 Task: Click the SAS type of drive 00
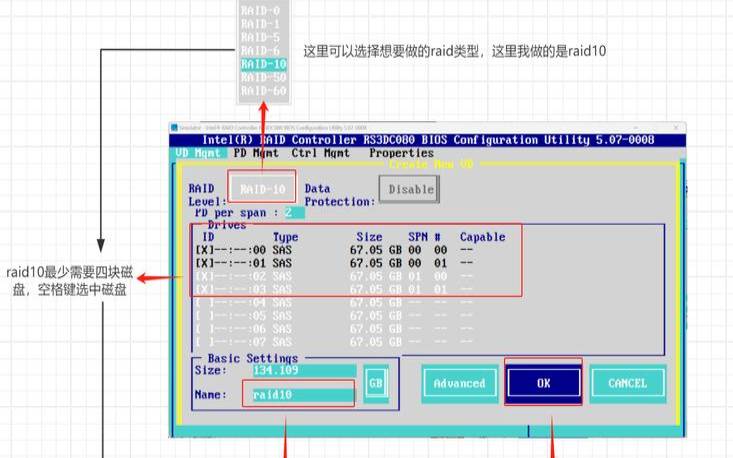point(282,250)
